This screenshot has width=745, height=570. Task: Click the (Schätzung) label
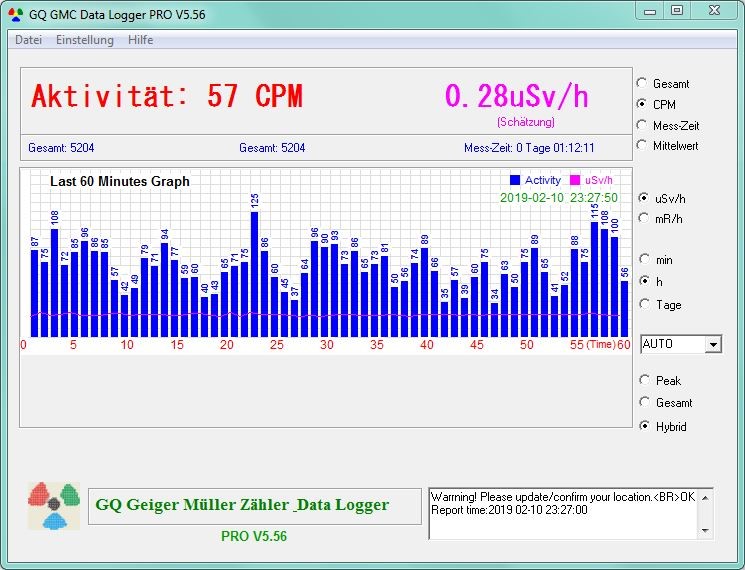pos(526,122)
